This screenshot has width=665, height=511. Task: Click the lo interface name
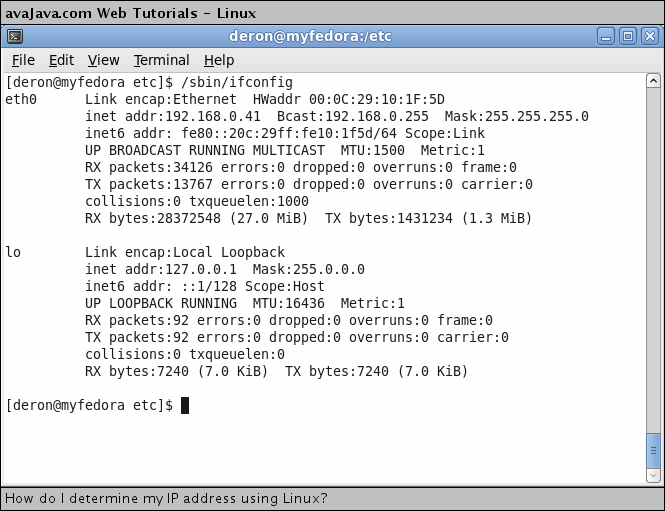coord(13,252)
